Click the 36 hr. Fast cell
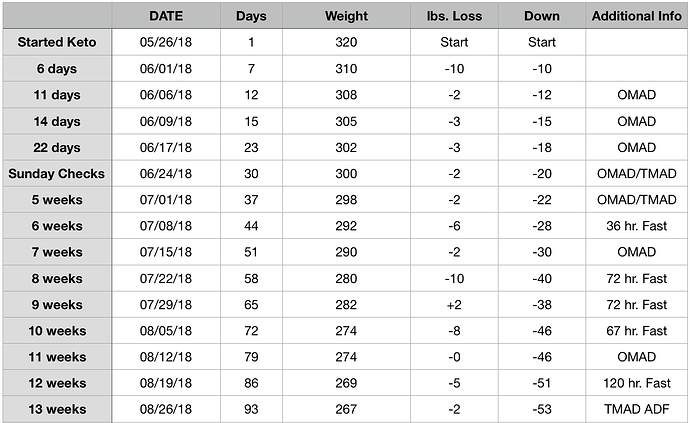 636,226
